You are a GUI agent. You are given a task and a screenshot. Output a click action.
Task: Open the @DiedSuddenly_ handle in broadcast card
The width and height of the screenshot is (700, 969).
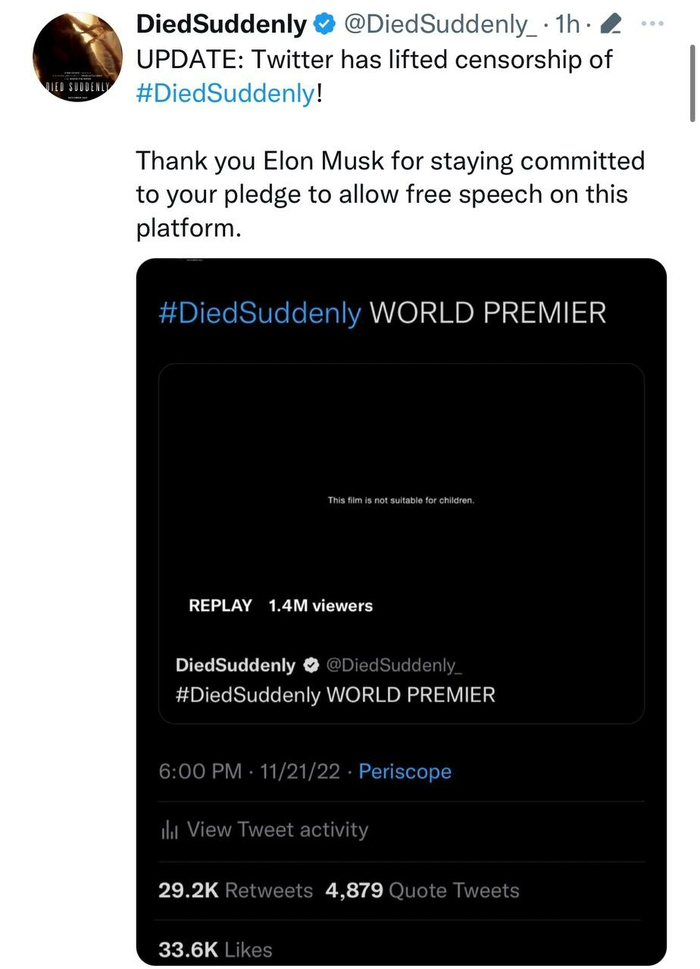[394, 665]
